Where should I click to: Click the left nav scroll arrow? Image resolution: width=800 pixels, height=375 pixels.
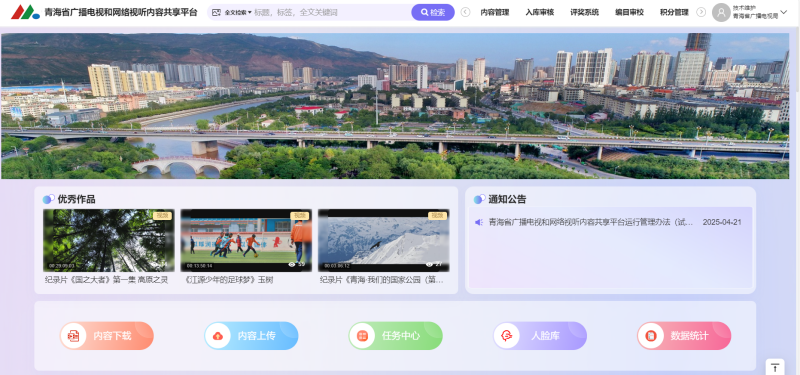465,12
